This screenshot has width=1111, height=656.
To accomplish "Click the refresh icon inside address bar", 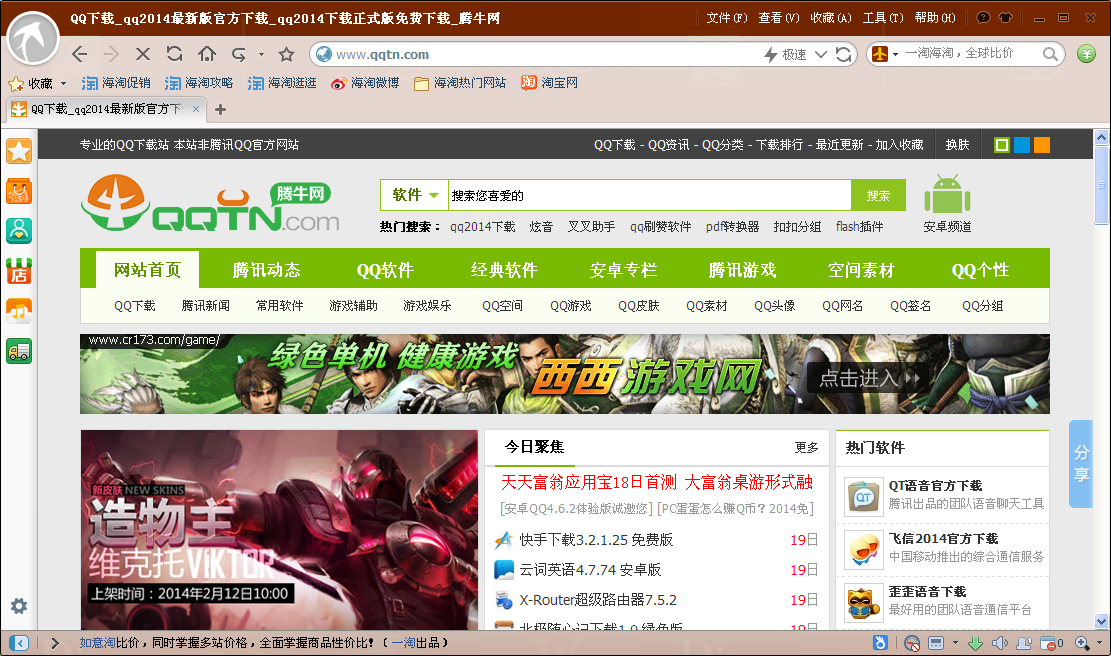I will coord(843,55).
